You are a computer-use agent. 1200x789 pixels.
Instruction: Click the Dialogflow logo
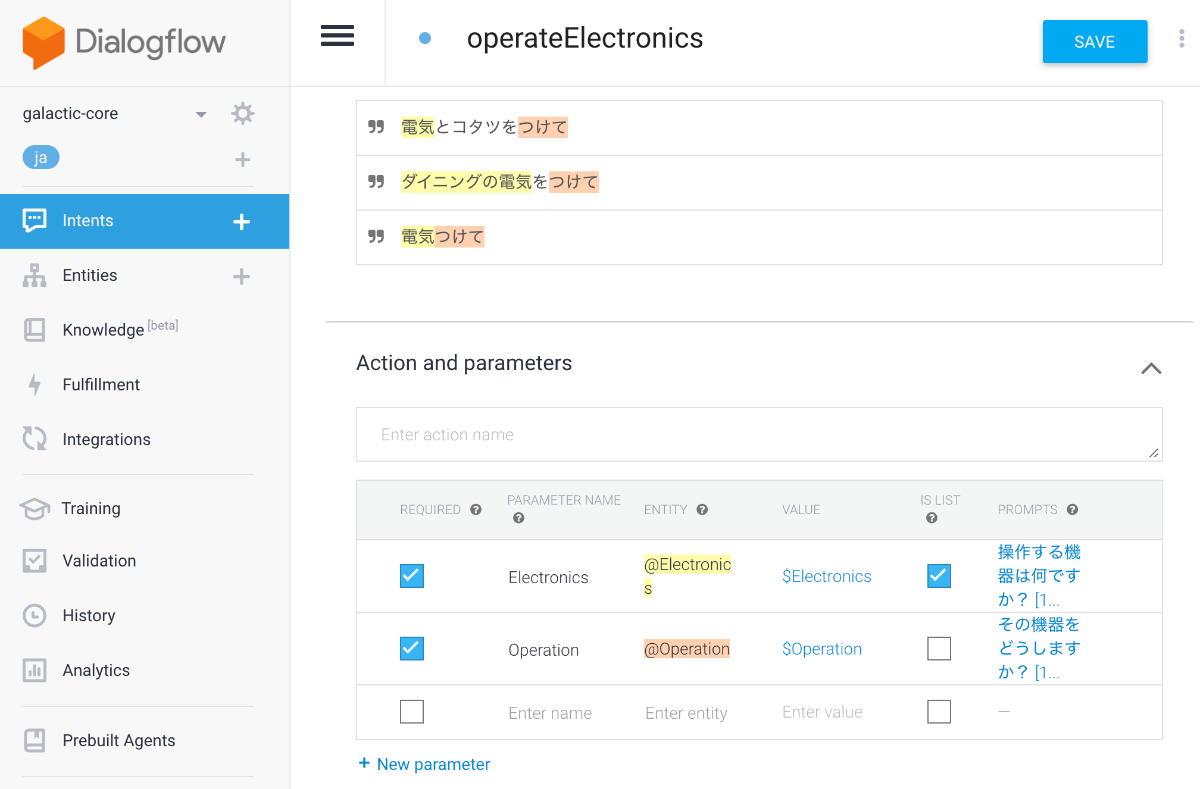point(124,43)
